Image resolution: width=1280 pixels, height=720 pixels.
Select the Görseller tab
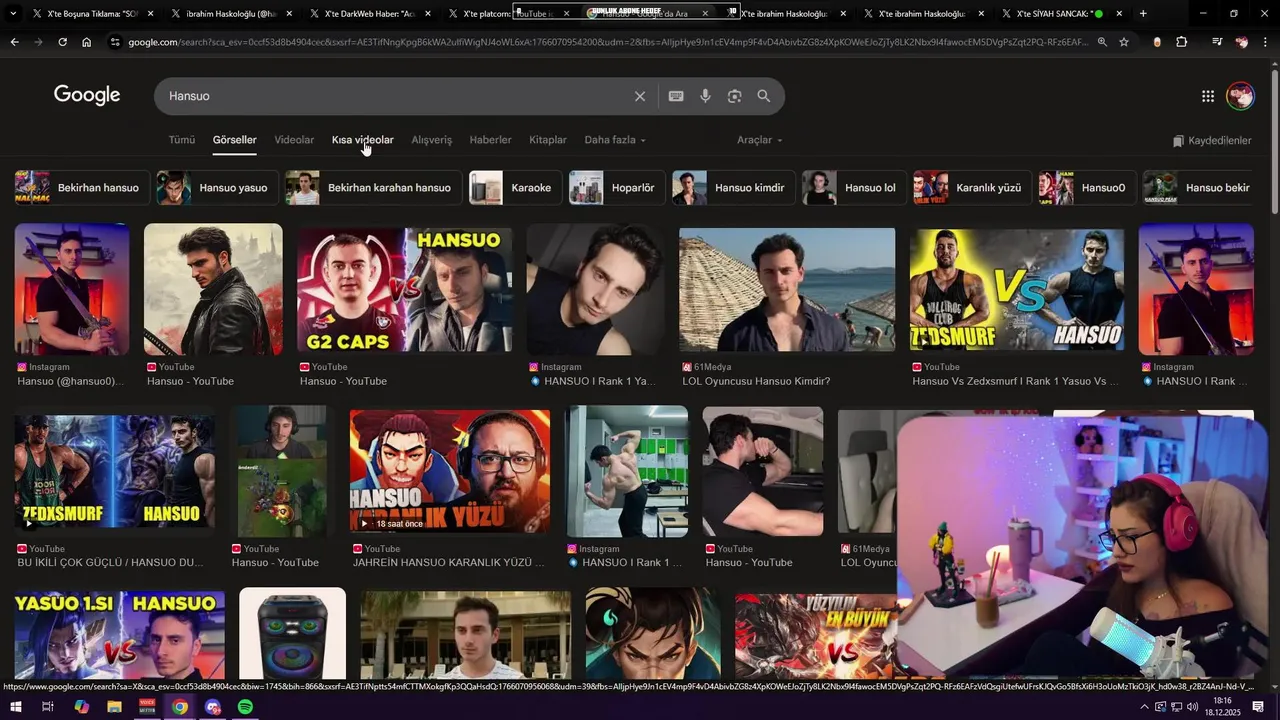(235, 140)
